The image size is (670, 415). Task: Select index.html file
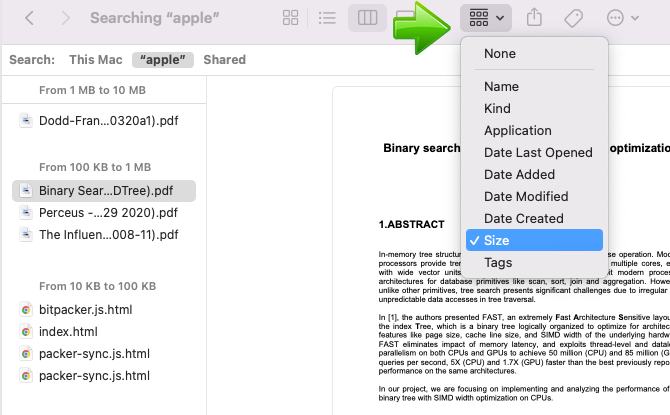pos(104,332)
